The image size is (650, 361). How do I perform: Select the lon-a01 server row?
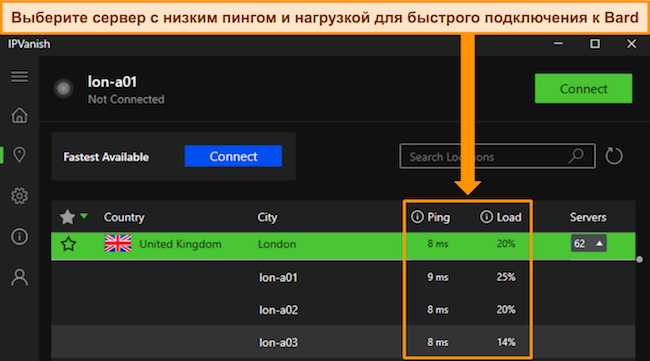click(343, 277)
